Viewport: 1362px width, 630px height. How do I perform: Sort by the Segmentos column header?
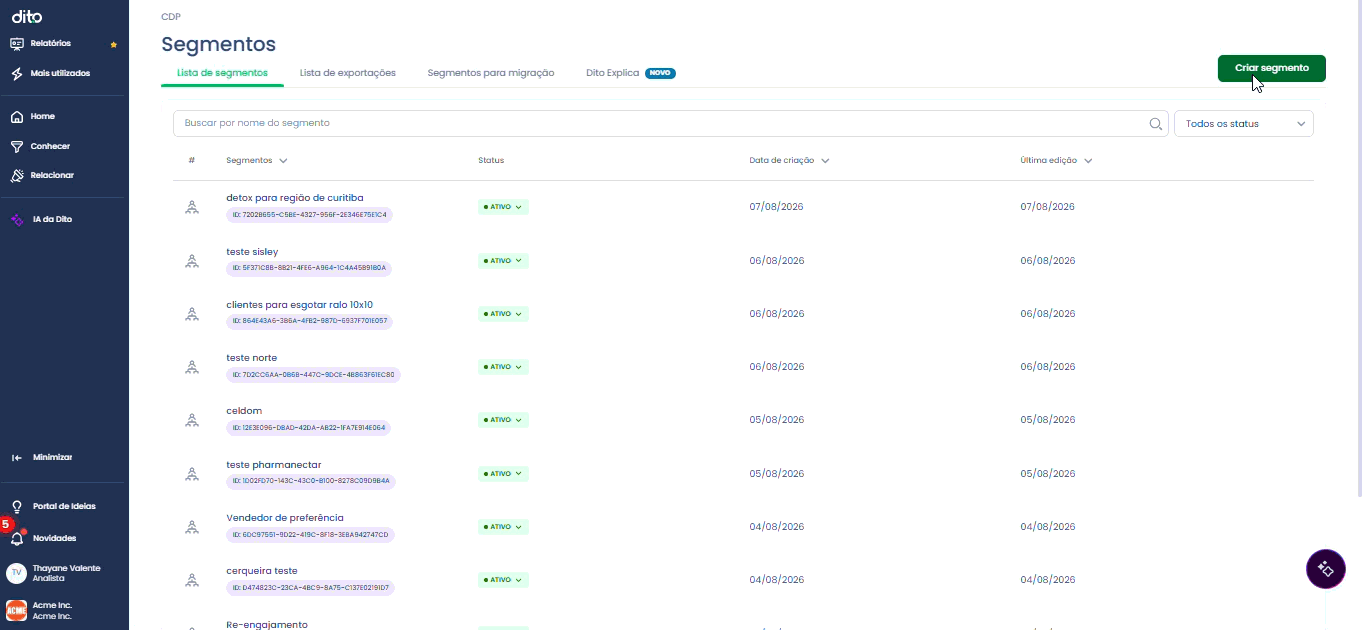(x=257, y=160)
